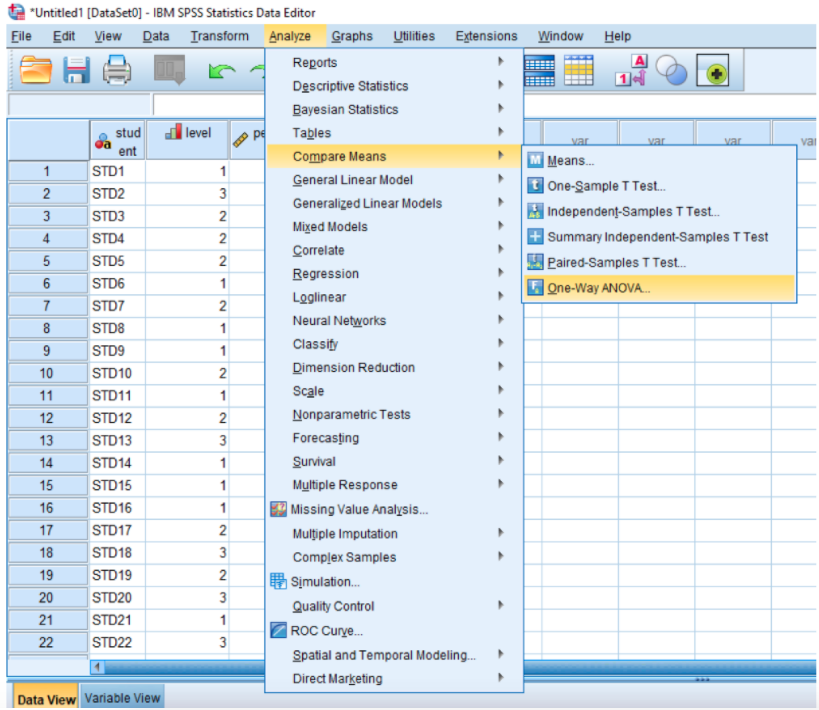
Task: Click the Paired-Samples T Test icon
Action: tap(535, 261)
